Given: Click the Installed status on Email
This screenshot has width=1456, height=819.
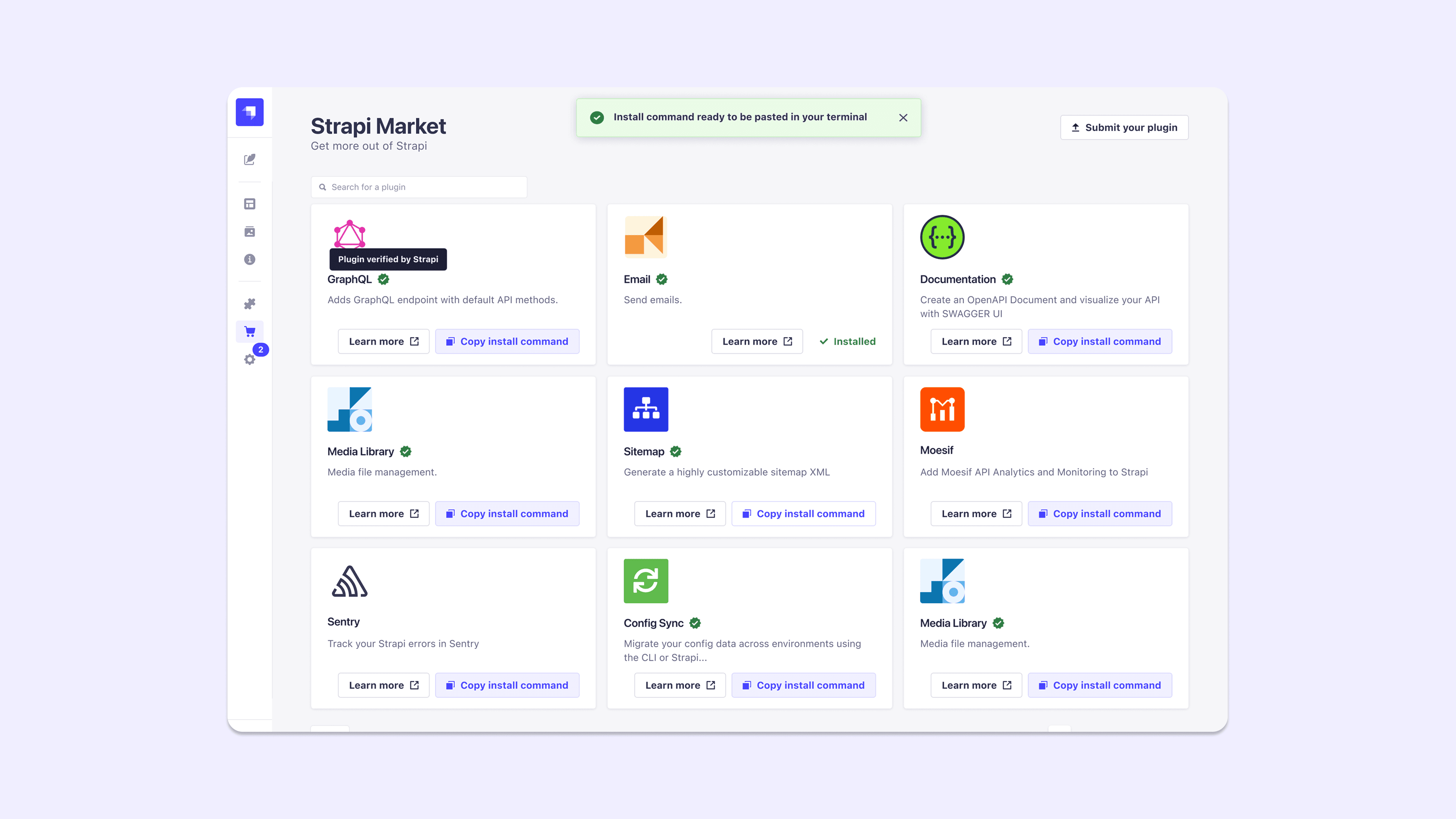Looking at the screenshot, I should 847,341.
